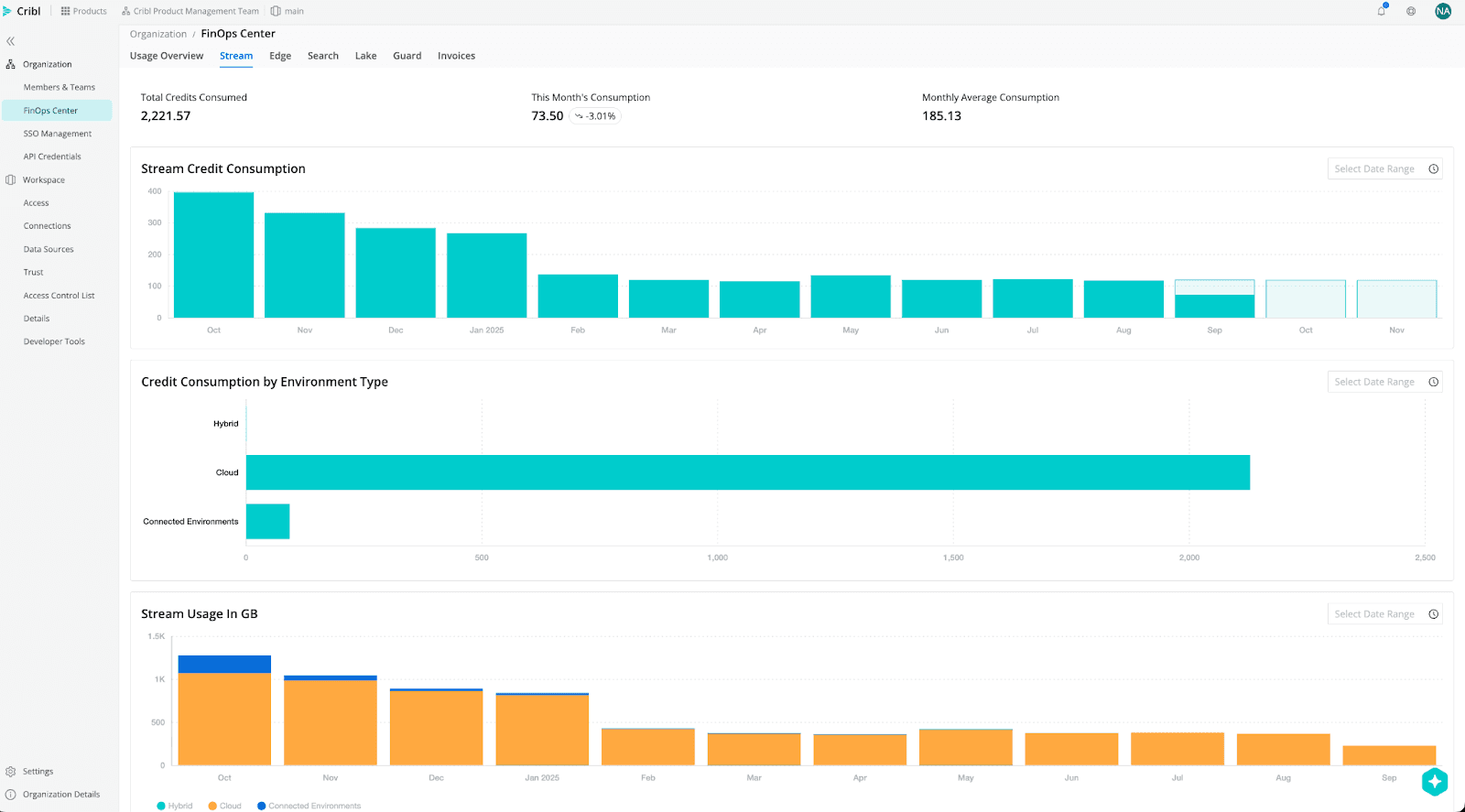Click the Cribl logo

(22, 11)
